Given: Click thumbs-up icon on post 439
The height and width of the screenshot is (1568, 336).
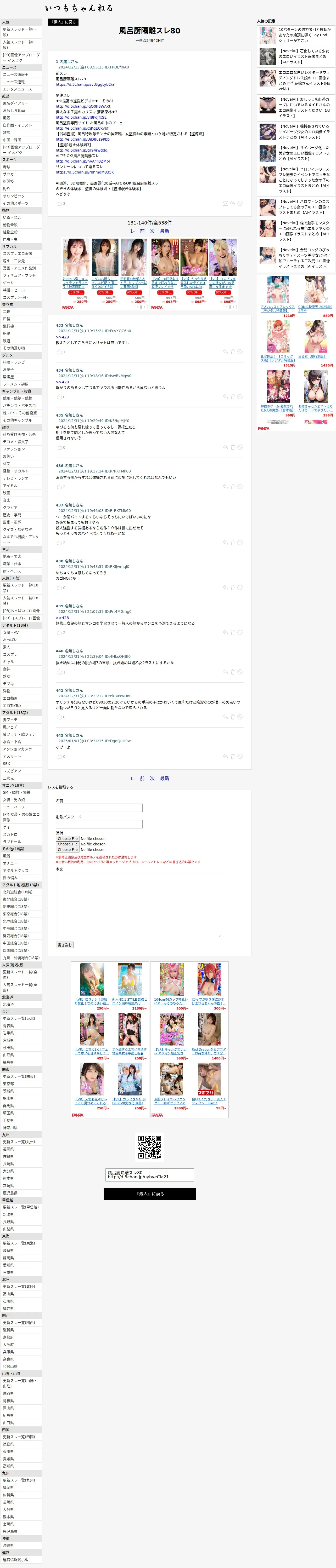Looking at the screenshot, I should coord(59,633).
